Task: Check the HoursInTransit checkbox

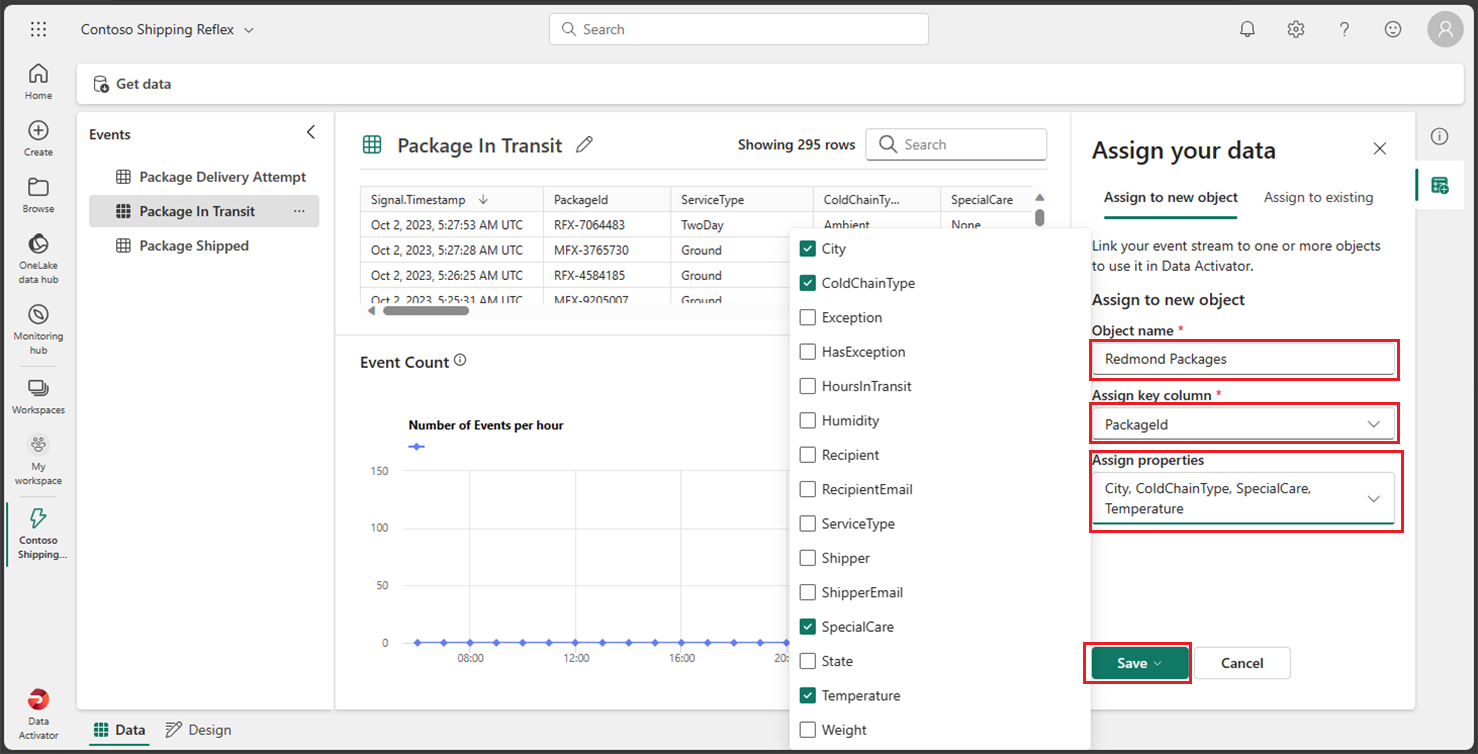Action: point(808,386)
